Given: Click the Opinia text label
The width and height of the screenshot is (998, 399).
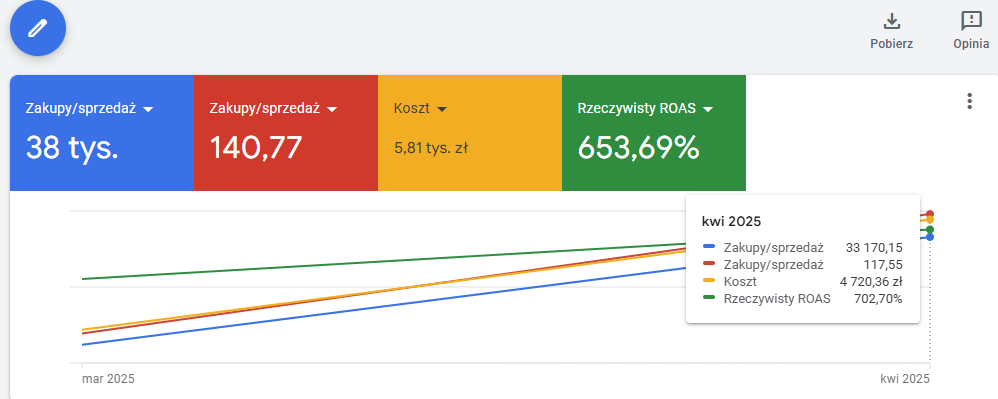Looking at the screenshot, I should [971, 44].
